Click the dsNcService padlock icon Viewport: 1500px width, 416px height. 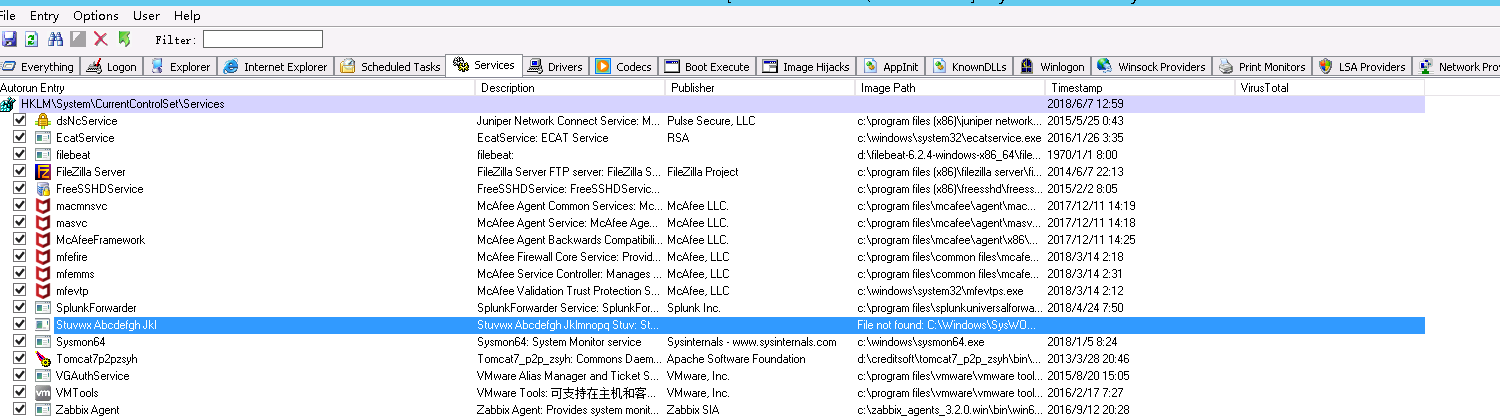pyautogui.click(x=43, y=121)
